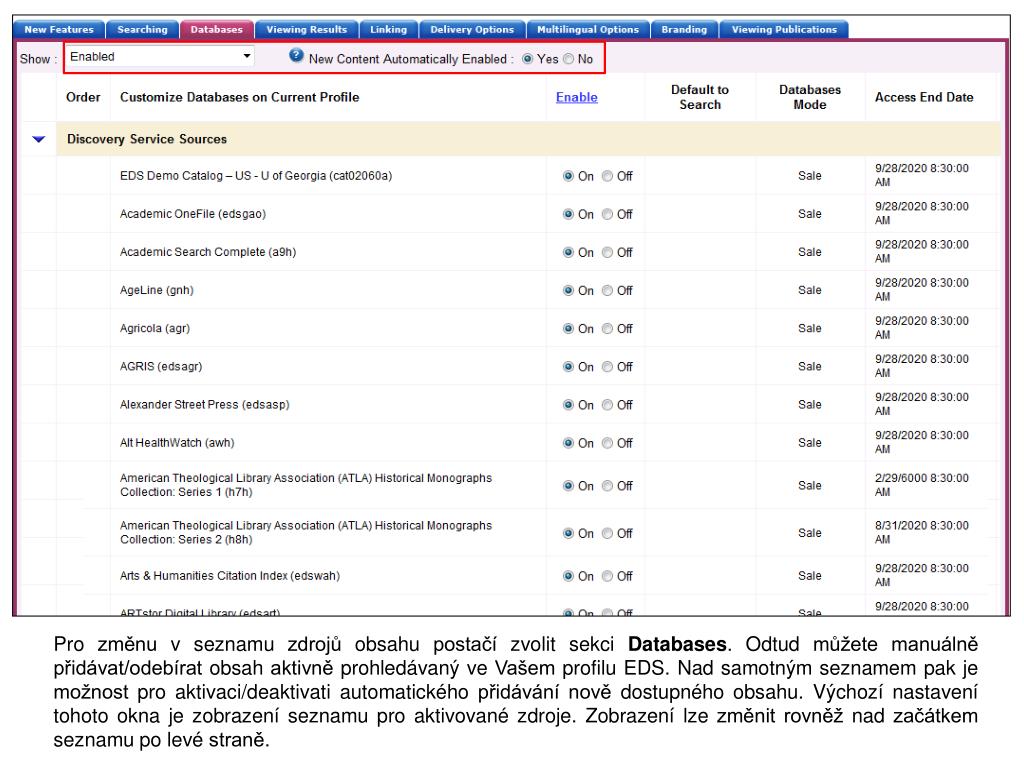The height and width of the screenshot is (768, 1024).
Task: Click the 2/29/6000 access end date
Action: (921, 485)
